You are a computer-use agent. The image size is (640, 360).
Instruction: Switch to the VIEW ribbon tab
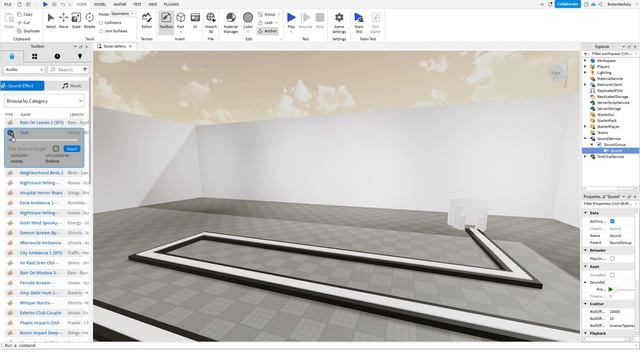[x=153, y=4]
